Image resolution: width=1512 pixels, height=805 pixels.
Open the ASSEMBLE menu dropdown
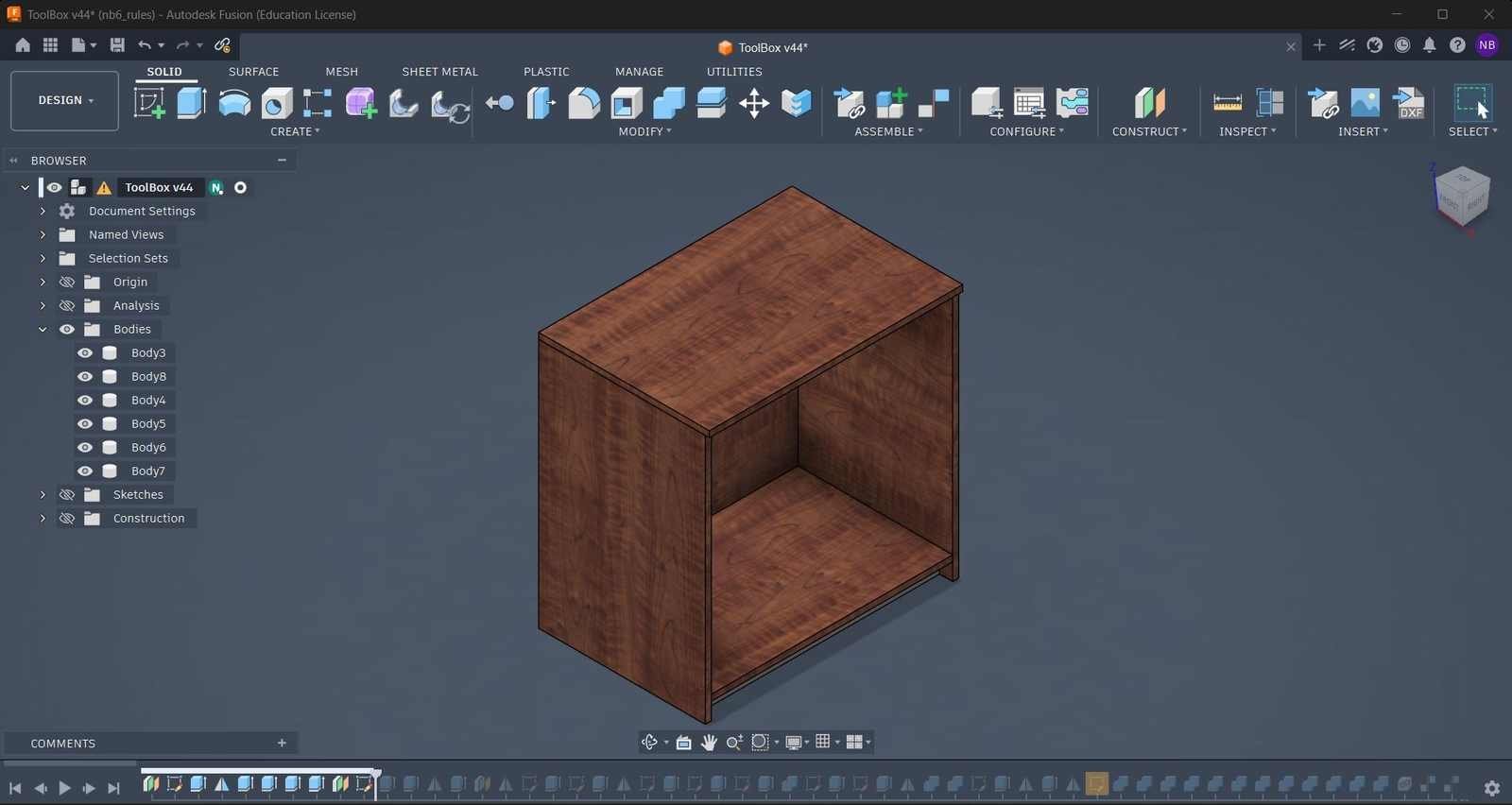tap(888, 131)
